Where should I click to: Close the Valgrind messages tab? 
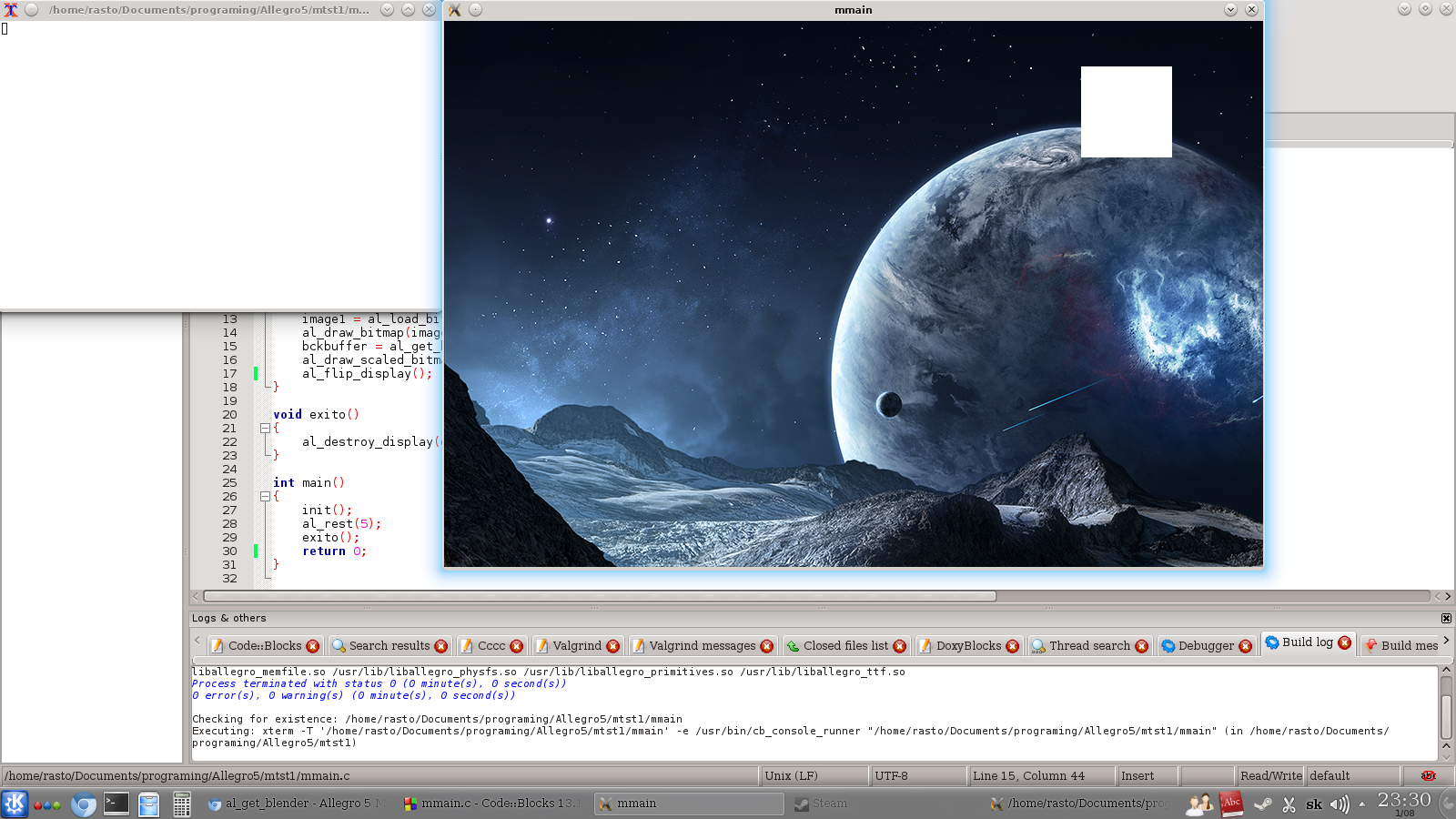[x=767, y=646]
